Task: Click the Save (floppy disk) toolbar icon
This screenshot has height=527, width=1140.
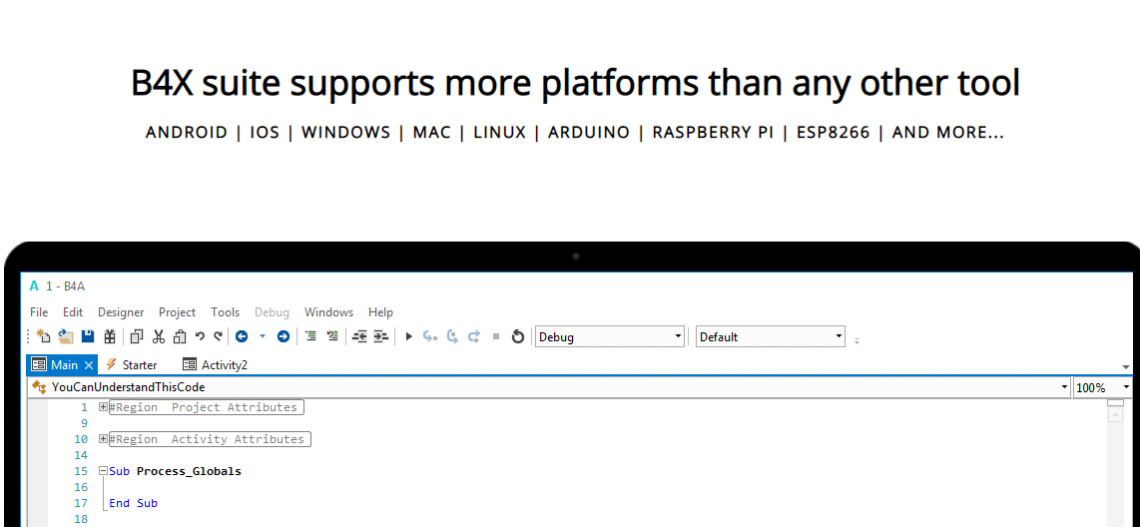Action: [x=87, y=337]
